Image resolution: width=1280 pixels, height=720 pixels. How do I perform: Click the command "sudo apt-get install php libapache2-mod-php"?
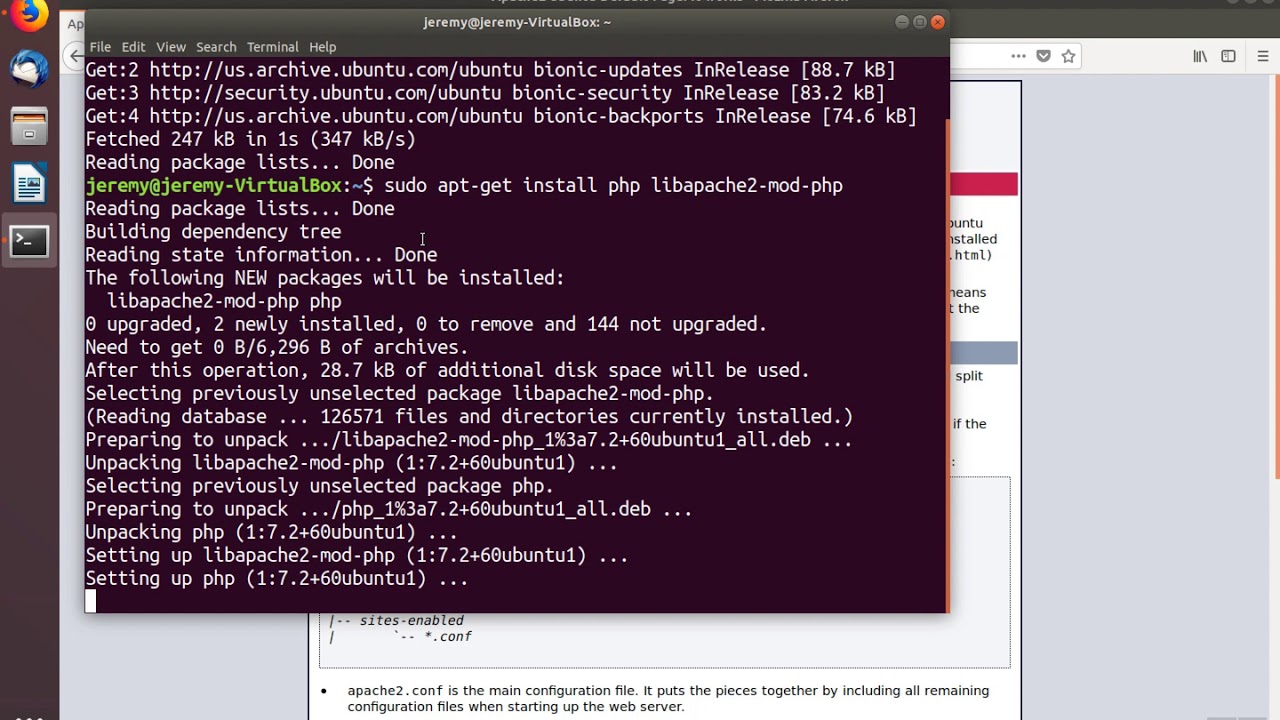pyautogui.click(x=613, y=186)
